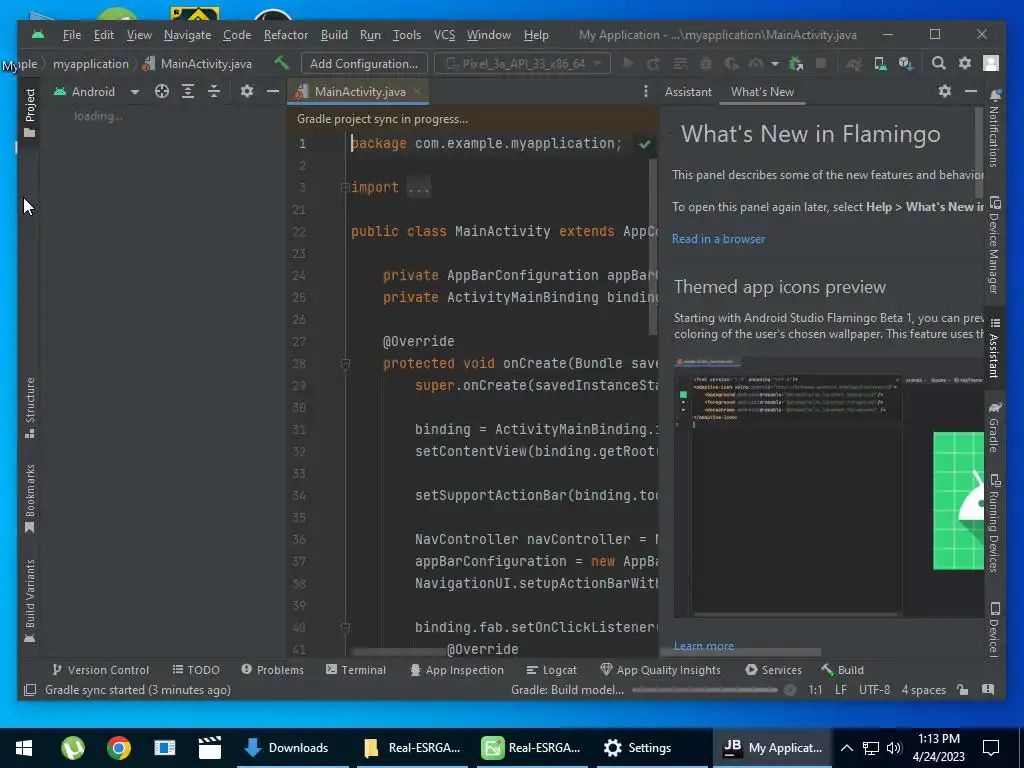Click Add Configuration... button
Screen dimensions: 1024x768
(x=364, y=63)
